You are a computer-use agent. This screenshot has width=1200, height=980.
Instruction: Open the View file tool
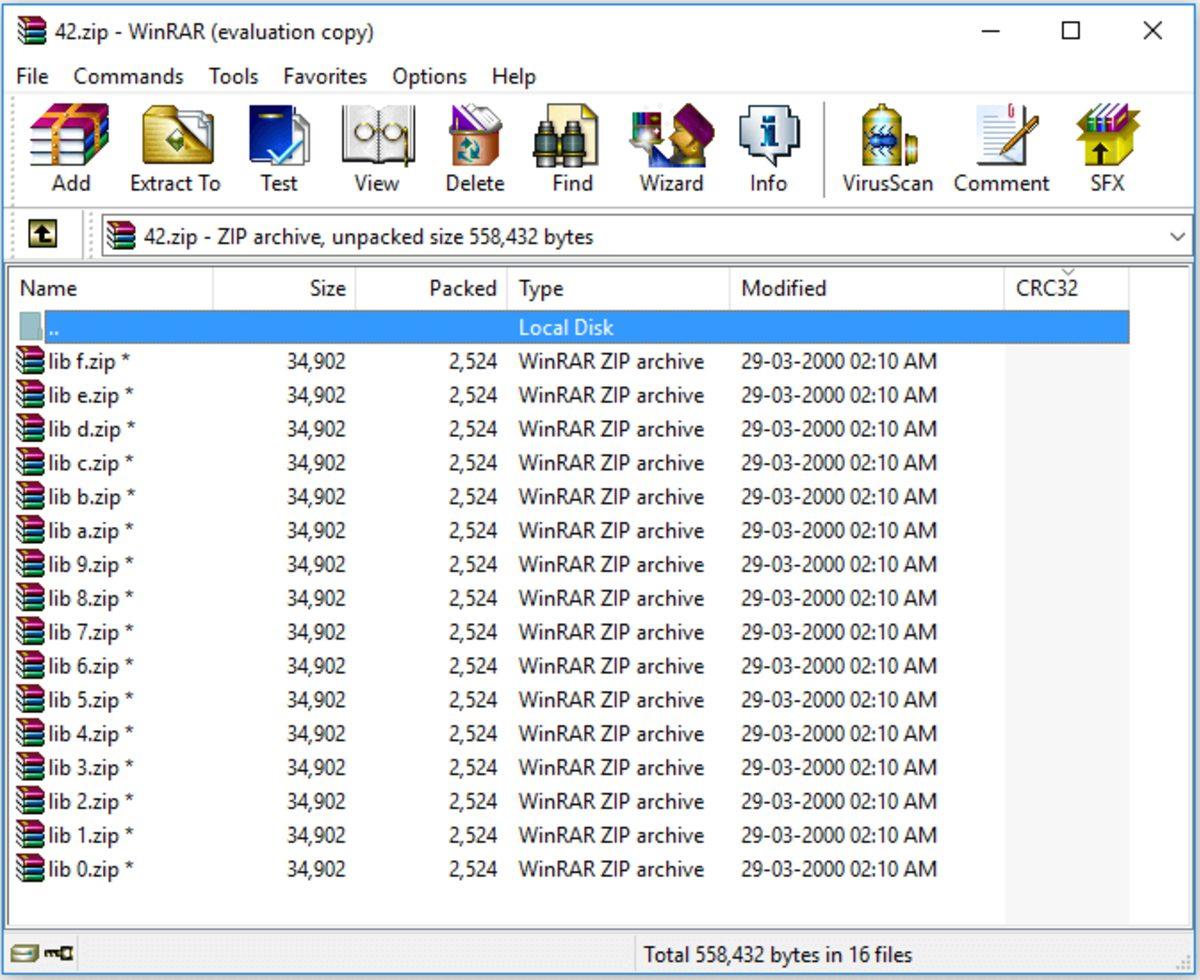376,148
